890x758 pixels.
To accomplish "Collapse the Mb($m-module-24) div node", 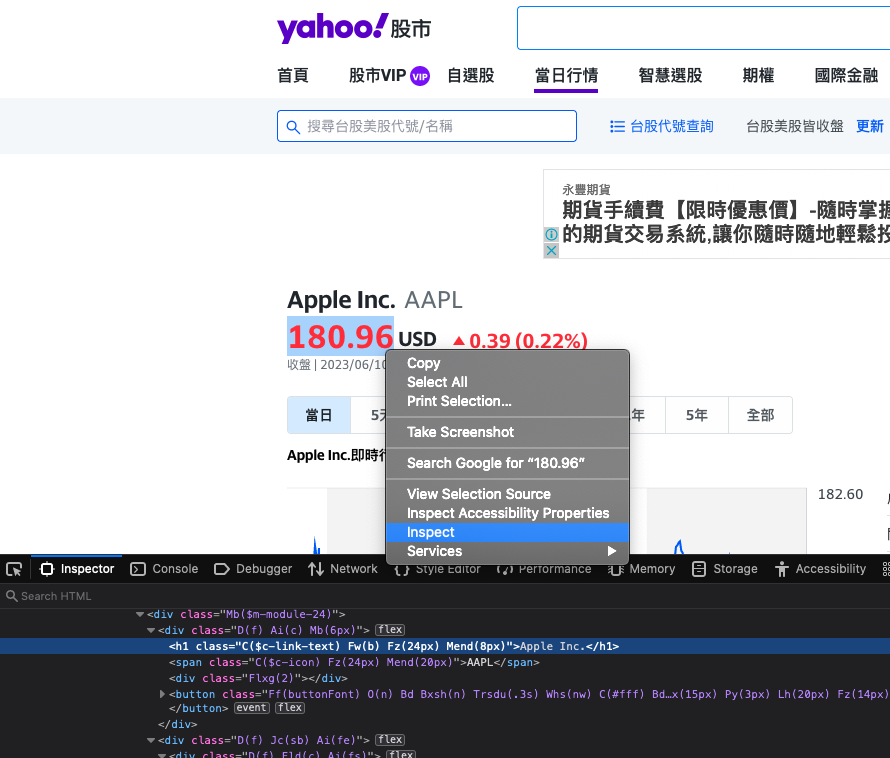I will tap(140, 614).
